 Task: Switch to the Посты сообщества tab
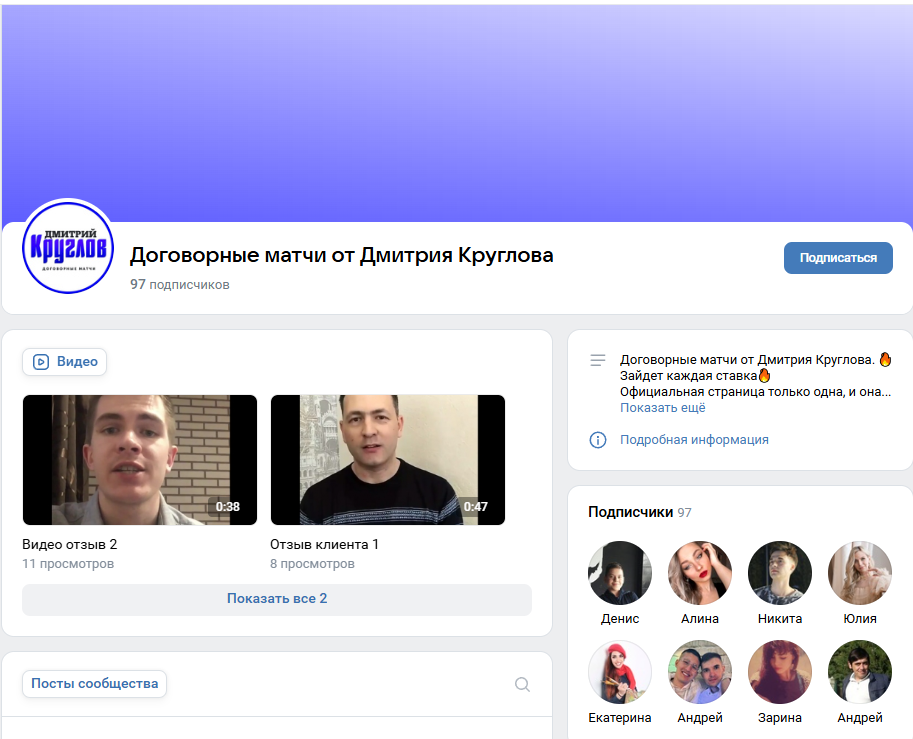(x=93, y=683)
